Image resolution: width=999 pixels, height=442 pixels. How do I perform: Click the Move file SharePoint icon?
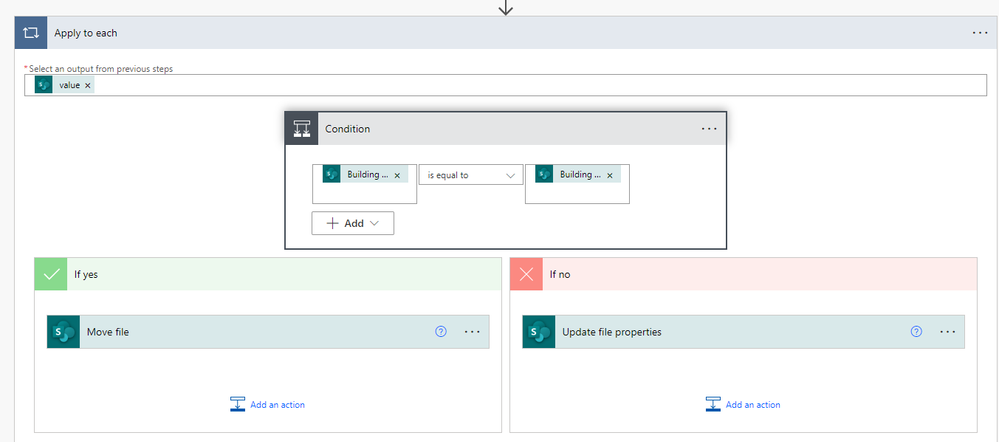click(x=63, y=332)
